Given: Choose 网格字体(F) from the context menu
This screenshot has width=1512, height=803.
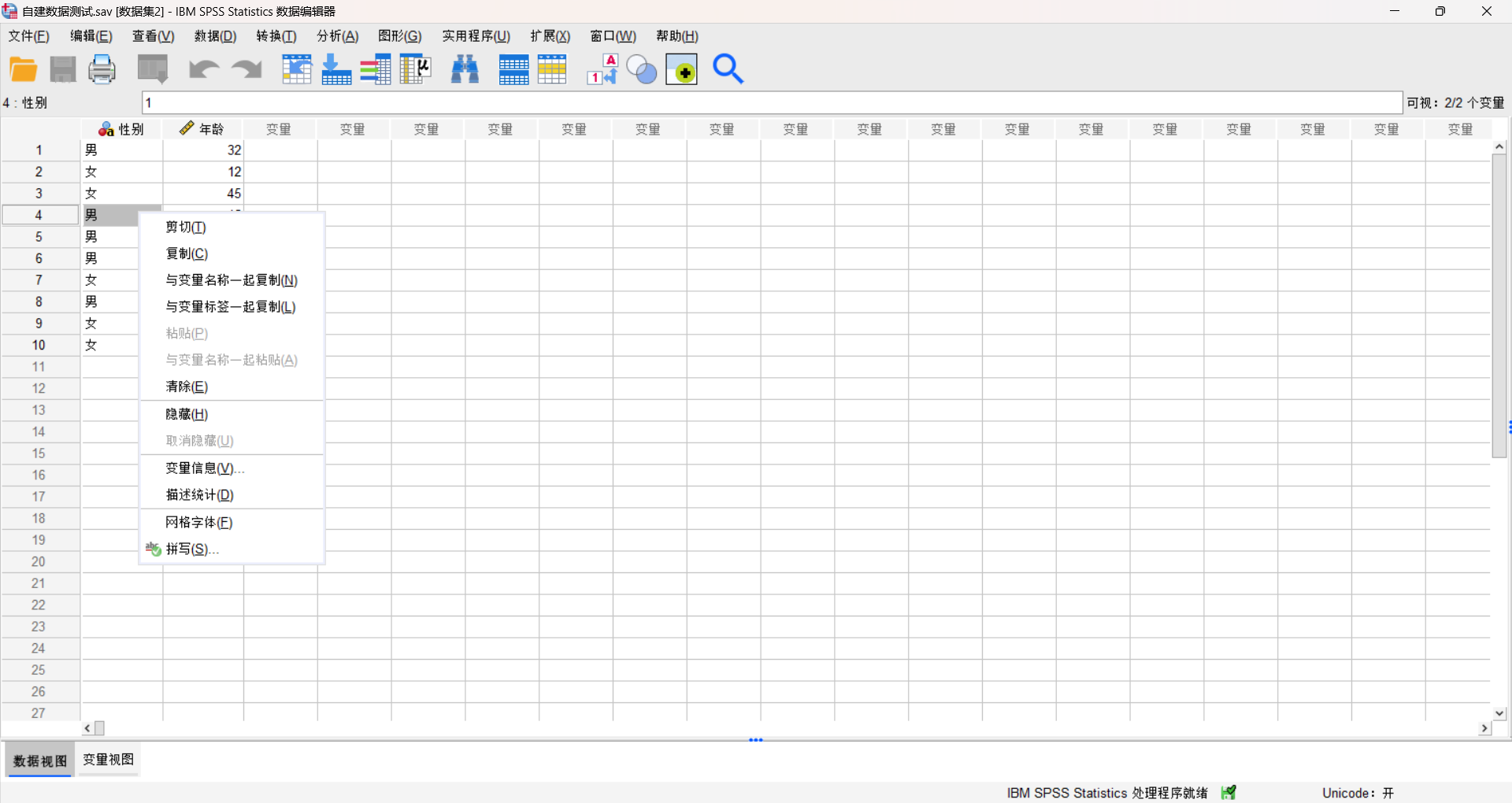Looking at the screenshot, I should (x=232, y=523).
